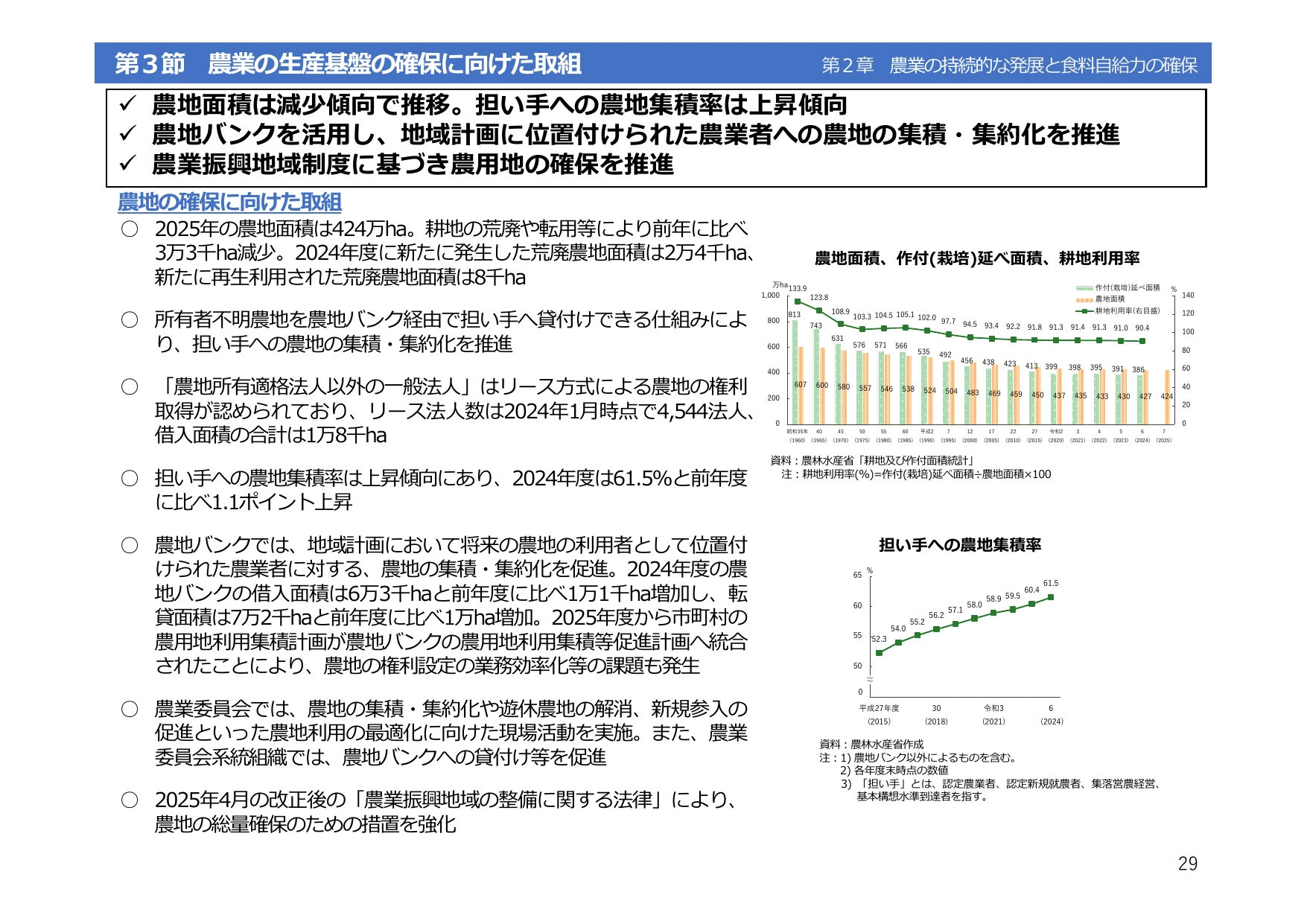
Task: Click the green 作付(栽培)延べ面積 legend swatch
Action: click(x=1084, y=288)
